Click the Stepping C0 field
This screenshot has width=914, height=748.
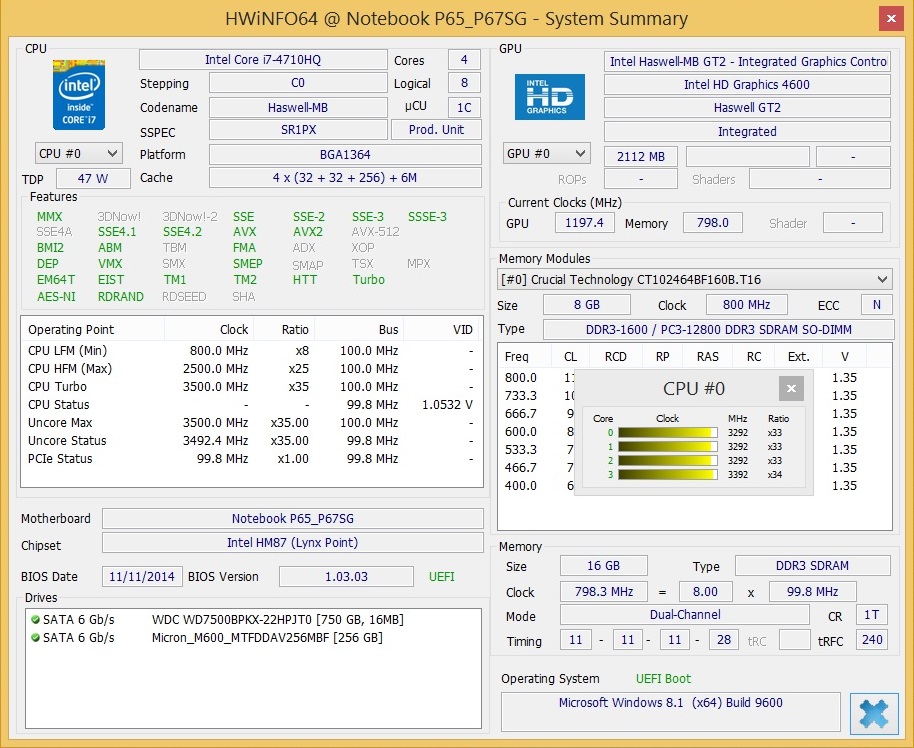(x=298, y=83)
